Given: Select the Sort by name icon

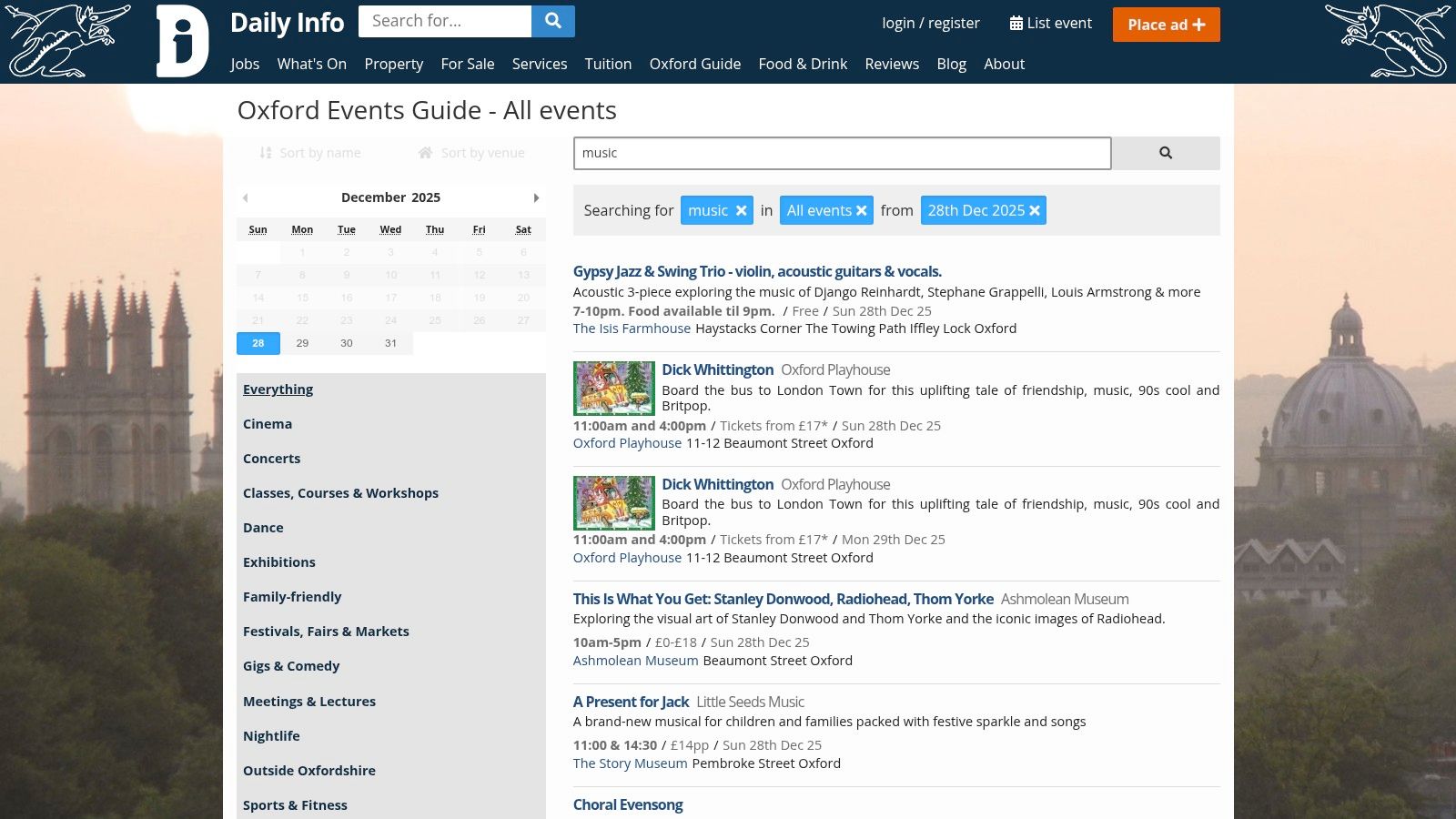Looking at the screenshot, I should click(x=265, y=152).
